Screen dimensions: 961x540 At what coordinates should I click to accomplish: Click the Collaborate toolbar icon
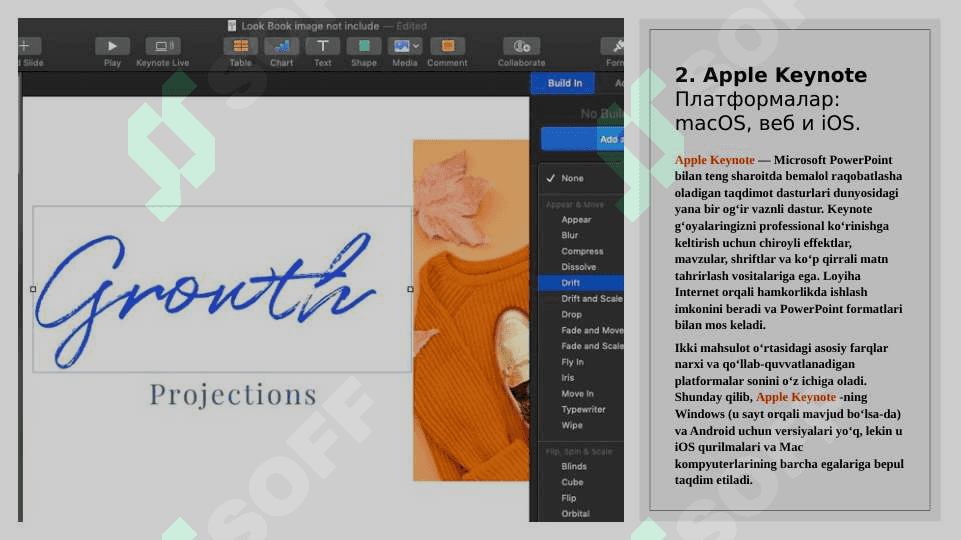[522, 46]
